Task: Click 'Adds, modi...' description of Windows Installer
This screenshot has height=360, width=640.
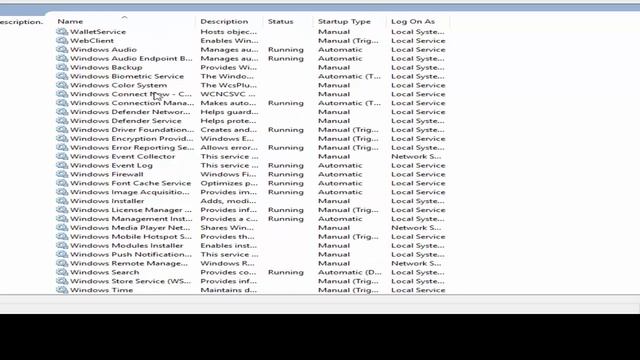Action: pos(228,201)
